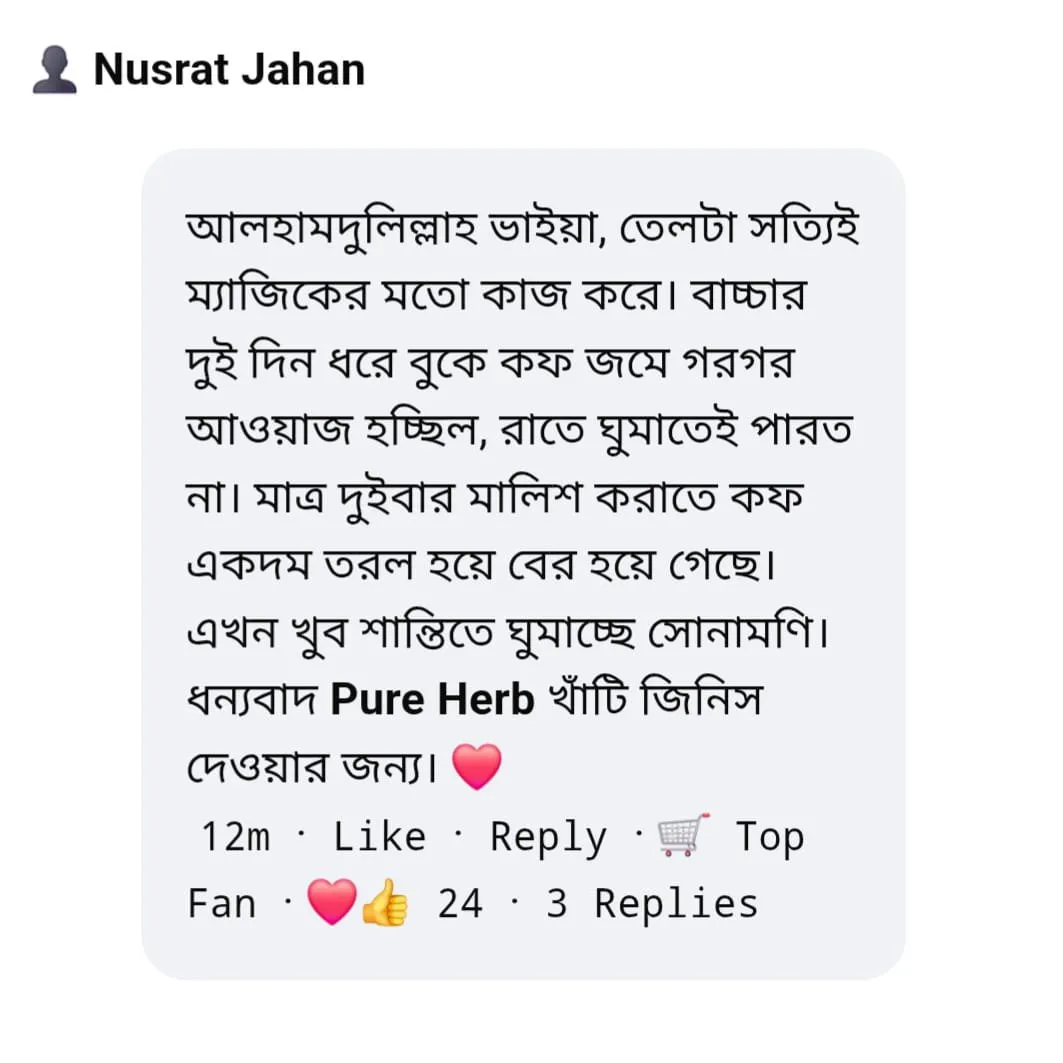Like this comment
The height and width of the screenshot is (1063, 1063).
click(380, 837)
